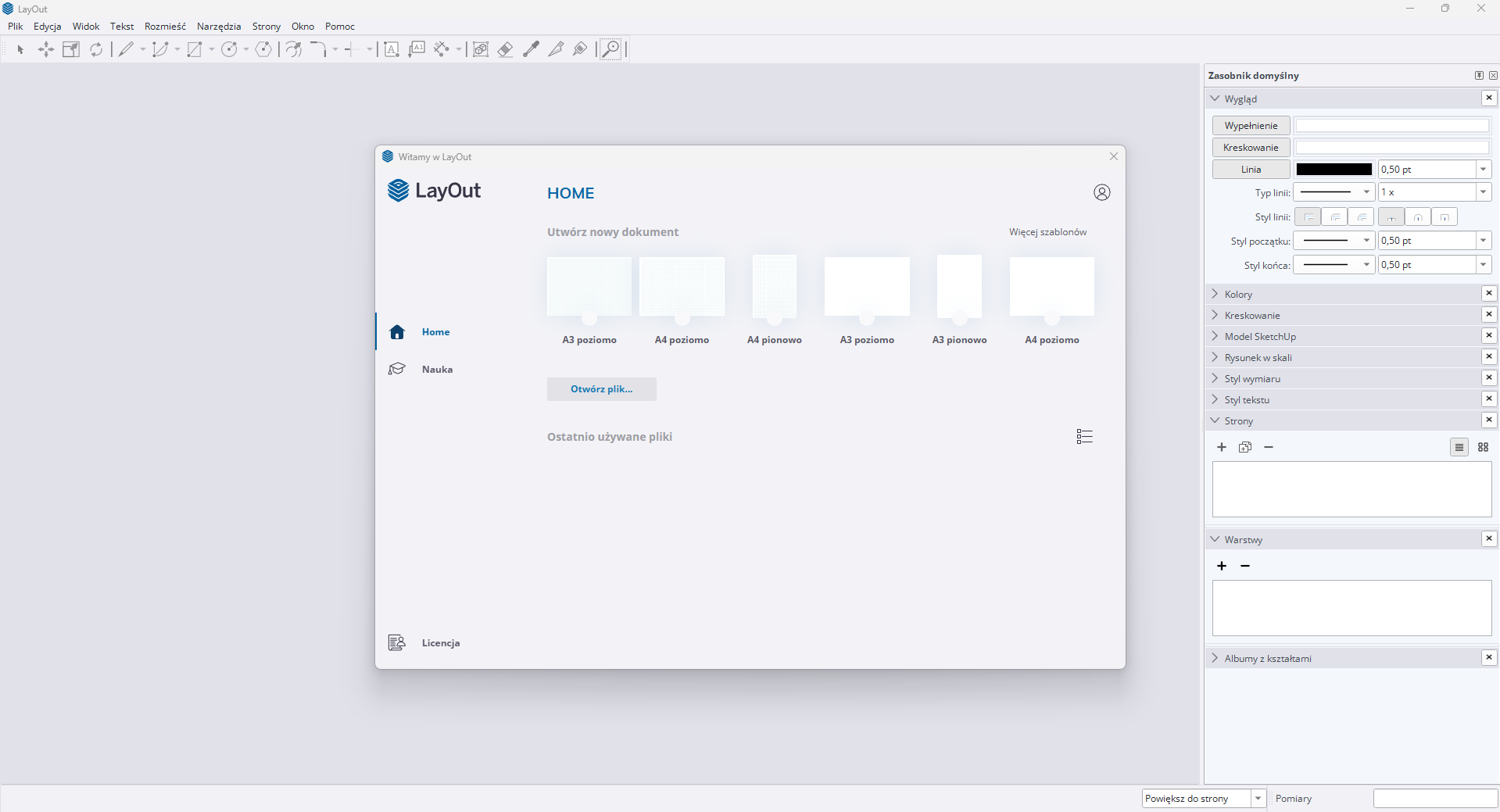Pick the Circle drawing tool
Screen dimensions: 1500x812
click(x=229, y=49)
